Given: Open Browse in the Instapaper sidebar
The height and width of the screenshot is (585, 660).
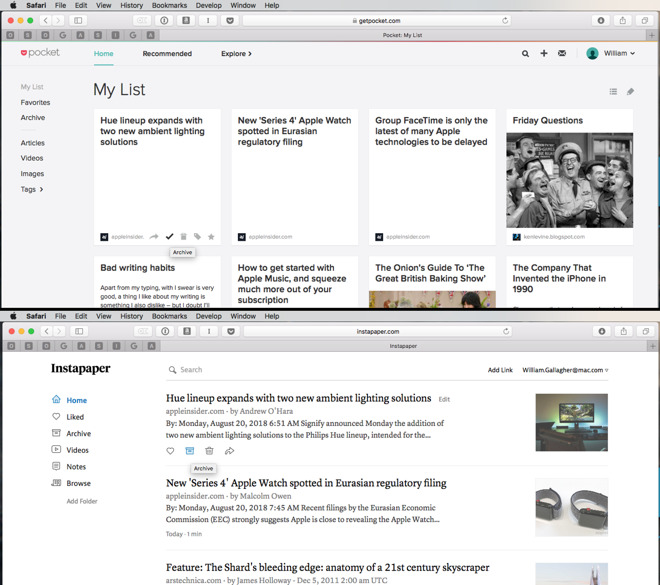Looking at the screenshot, I should click(71, 483).
